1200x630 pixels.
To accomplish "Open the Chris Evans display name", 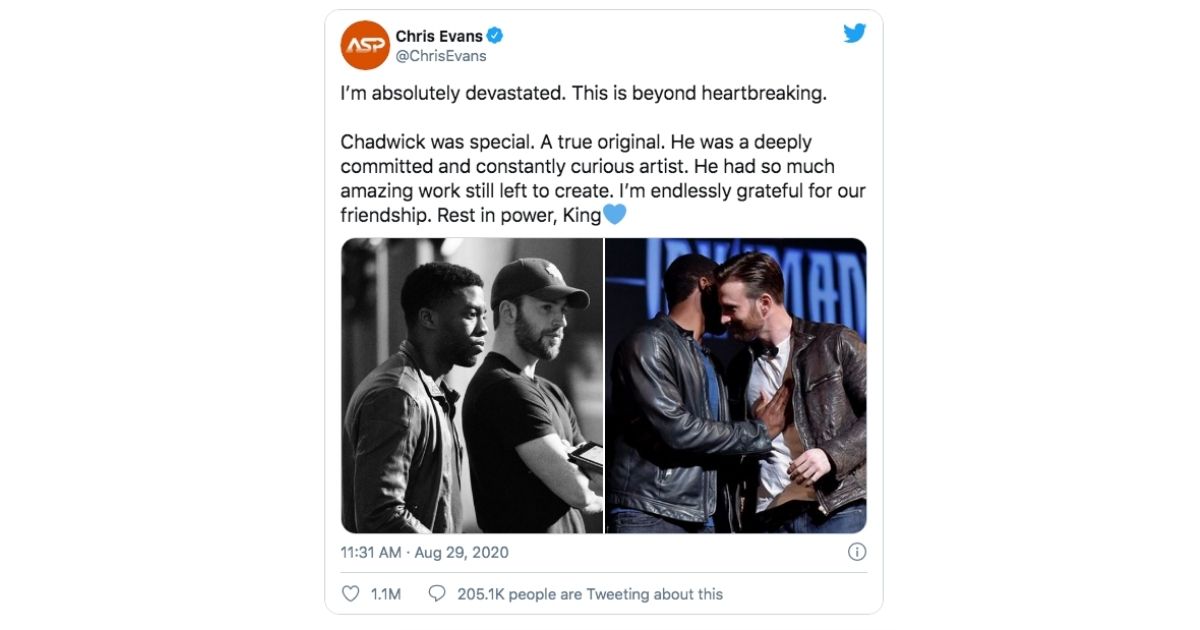I will (x=439, y=37).
